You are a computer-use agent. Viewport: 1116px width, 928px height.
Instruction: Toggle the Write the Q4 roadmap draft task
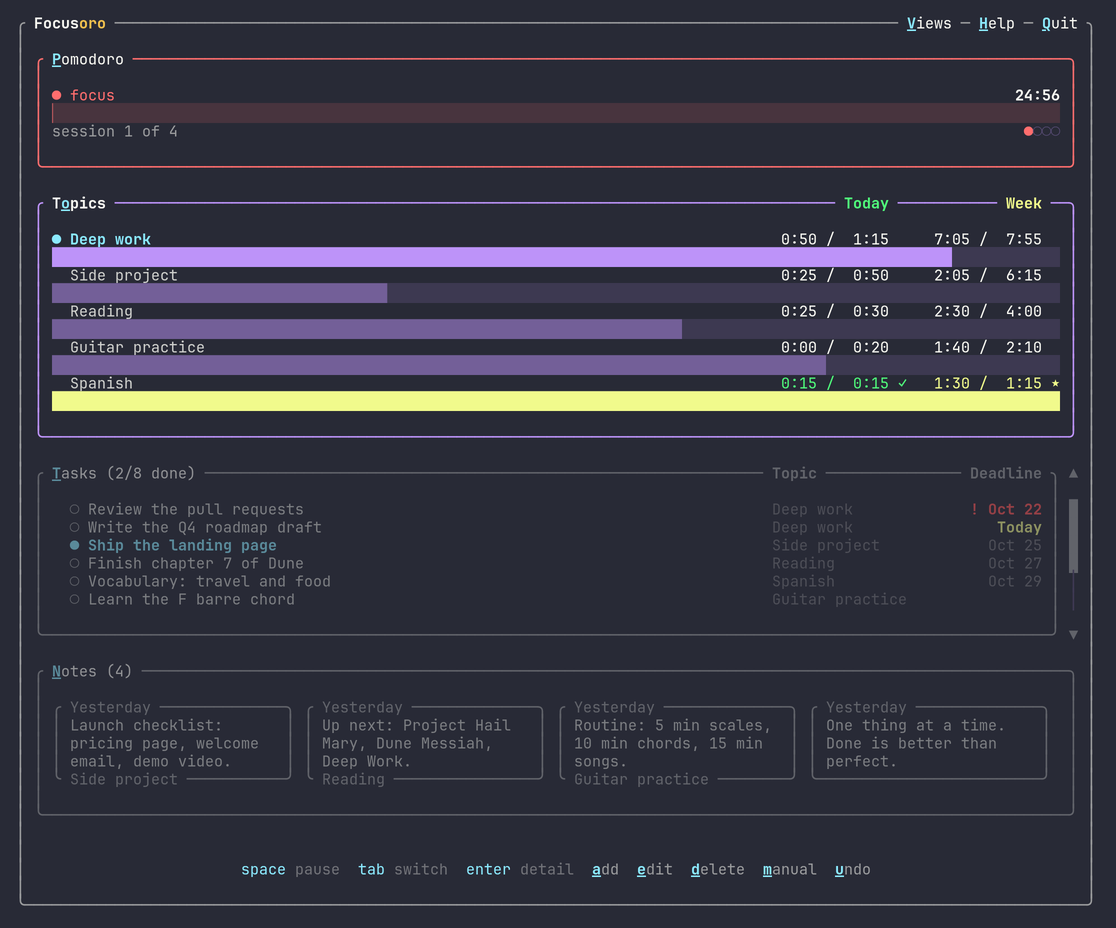tap(75, 527)
